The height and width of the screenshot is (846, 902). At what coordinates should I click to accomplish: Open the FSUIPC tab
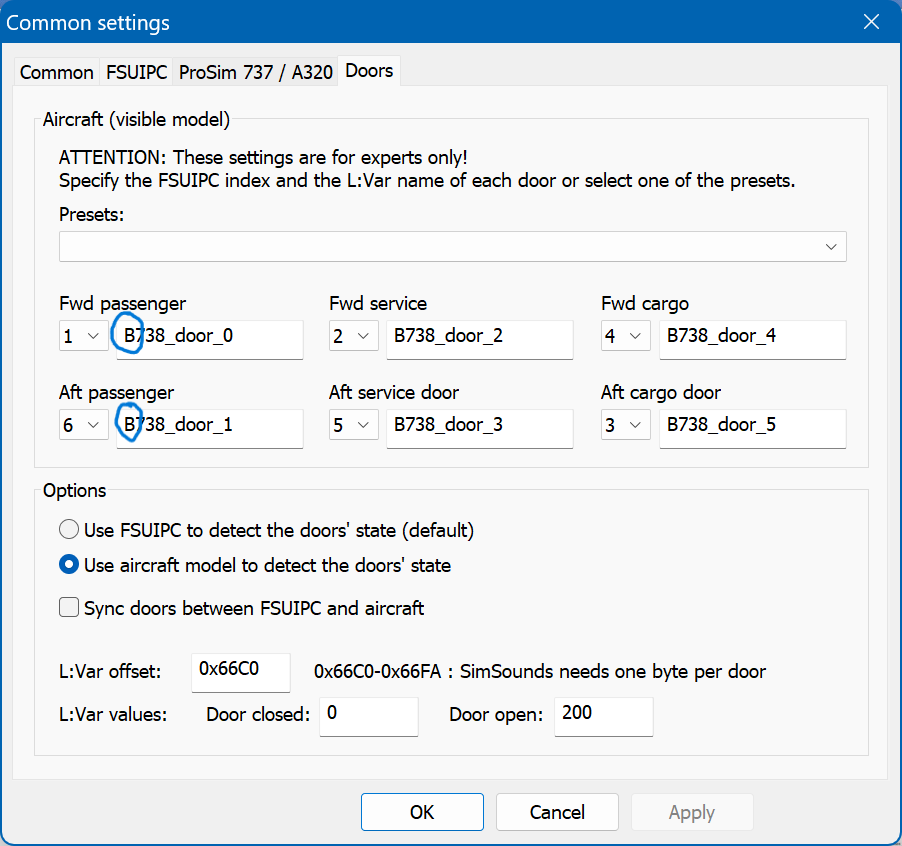click(136, 72)
